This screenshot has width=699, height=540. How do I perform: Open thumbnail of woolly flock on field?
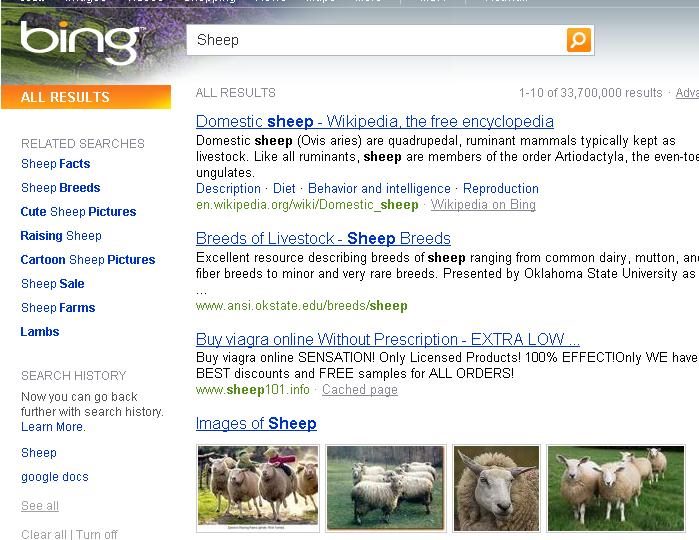click(x=386, y=488)
